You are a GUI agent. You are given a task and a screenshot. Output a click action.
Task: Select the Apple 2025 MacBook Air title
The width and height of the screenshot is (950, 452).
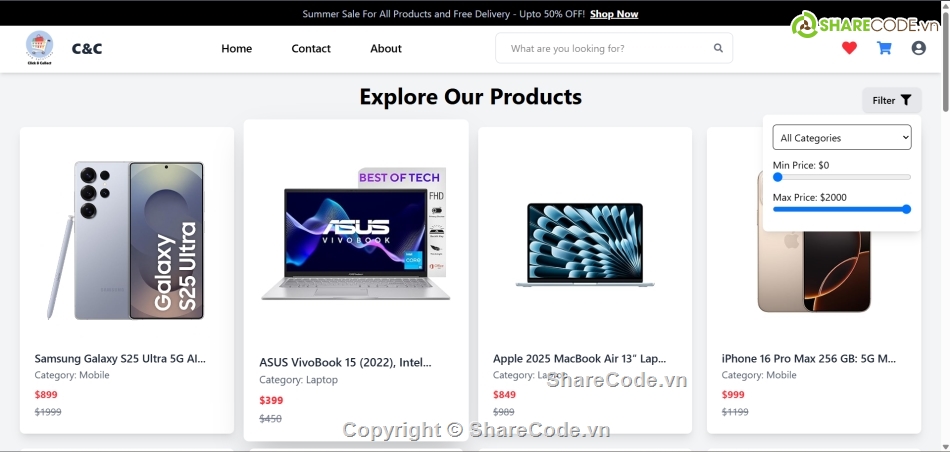[x=579, y=359]
